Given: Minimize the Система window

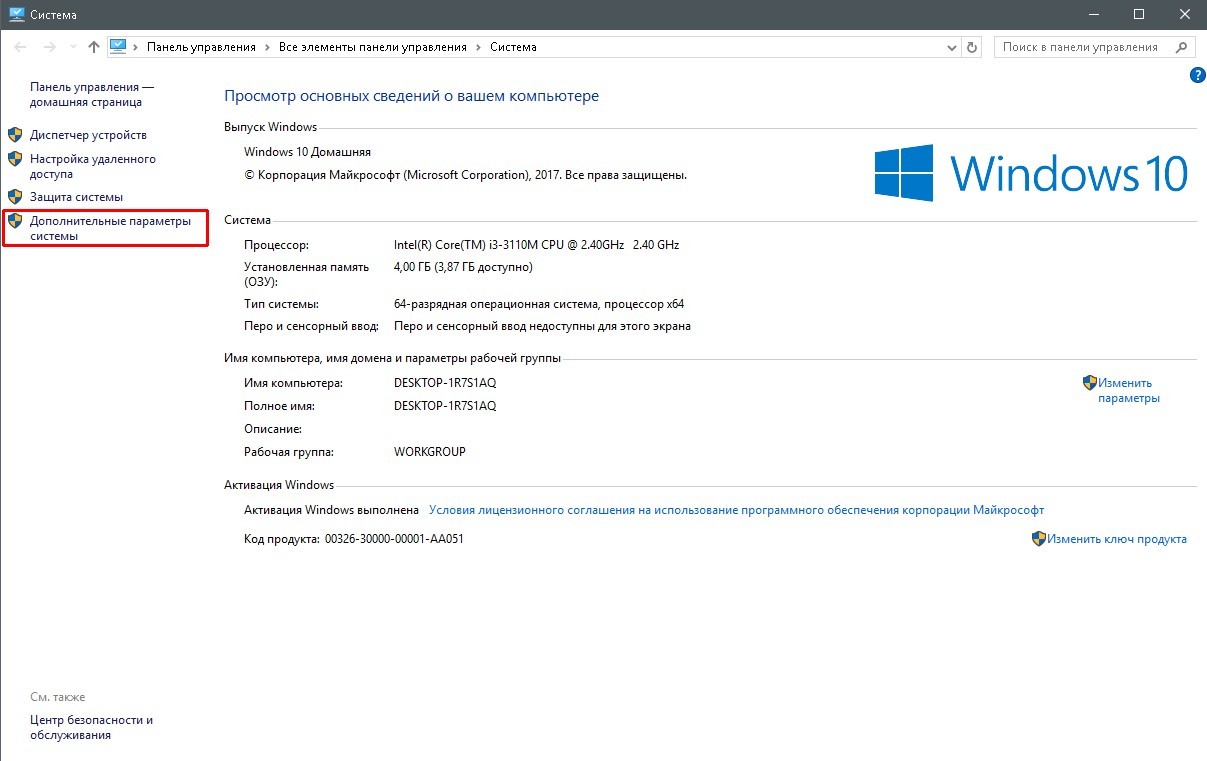Looking at the screenshot, I should click(x=1093, y=15).
